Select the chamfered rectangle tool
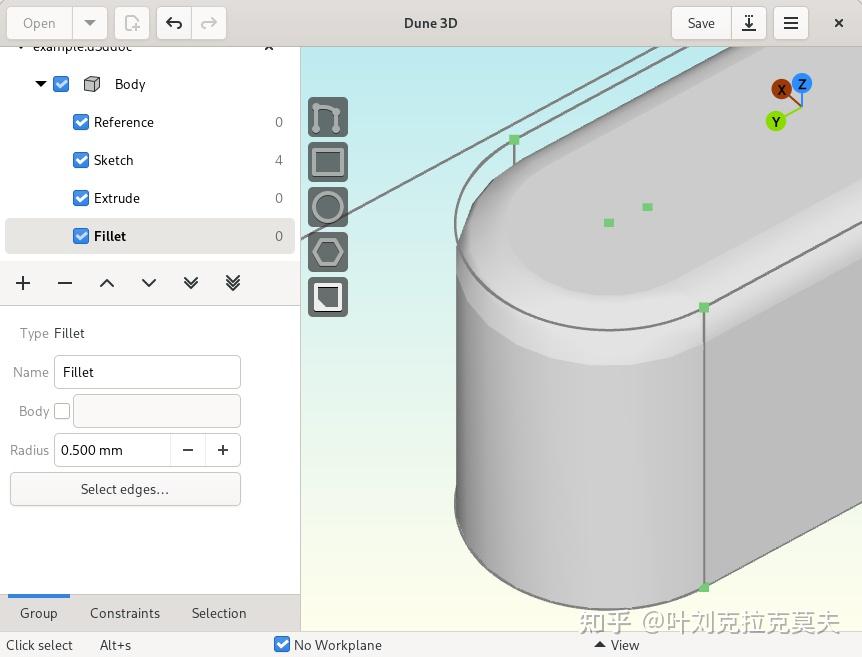The width and height of the screenshot is (862, 657). point(327,296)
